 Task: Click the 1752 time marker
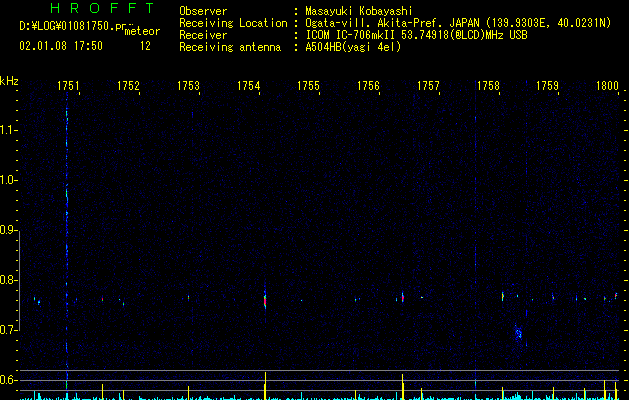coord(128,86)
